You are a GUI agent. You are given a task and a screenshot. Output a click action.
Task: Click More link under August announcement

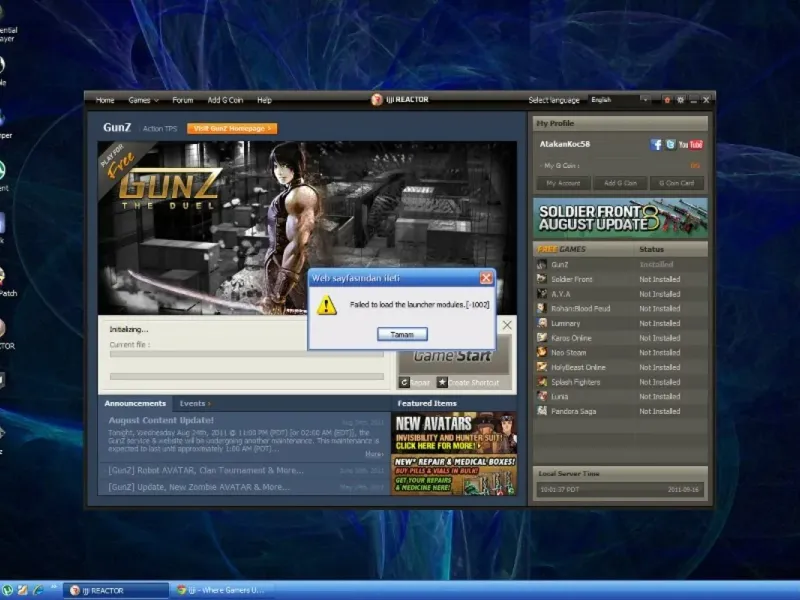coord(374,454)
